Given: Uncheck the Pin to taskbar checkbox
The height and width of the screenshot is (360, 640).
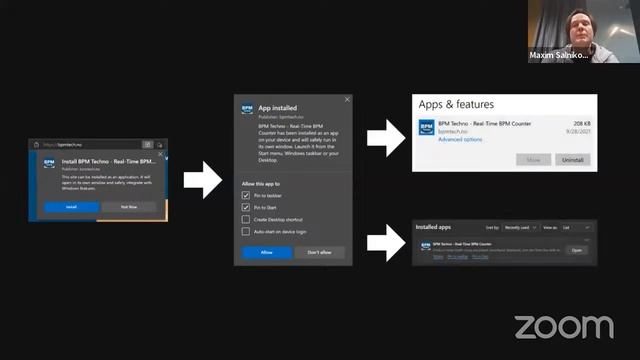Looking at the screenshot, I should [246, 196].
